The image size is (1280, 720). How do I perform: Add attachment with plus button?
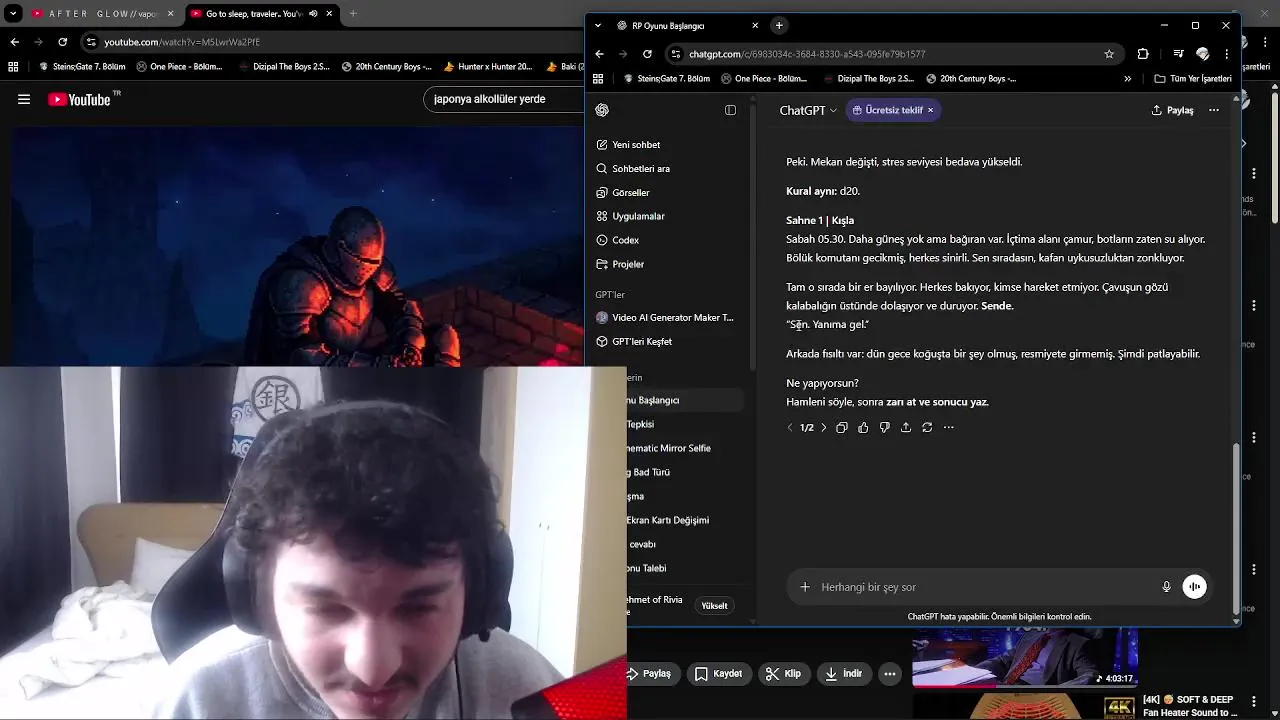(x=804, y=587)
